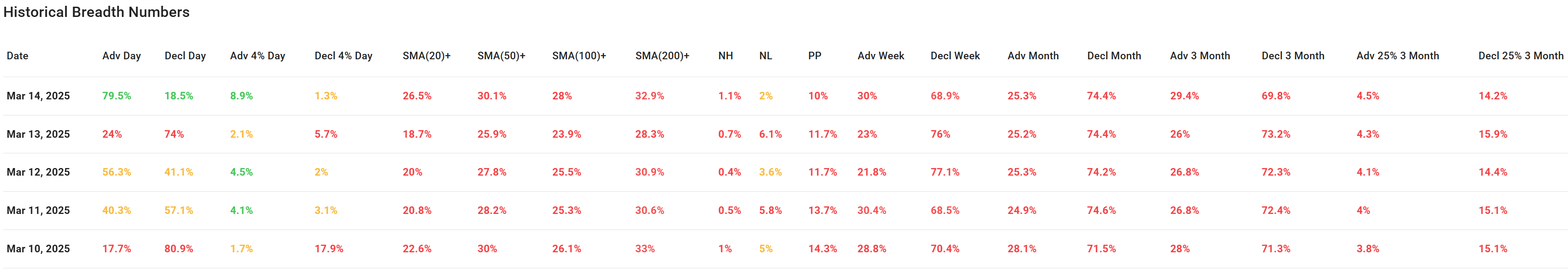Click the 80.9% Decl Day value
This screenshot has width=1568, height=271.
(x=178, y=249)
